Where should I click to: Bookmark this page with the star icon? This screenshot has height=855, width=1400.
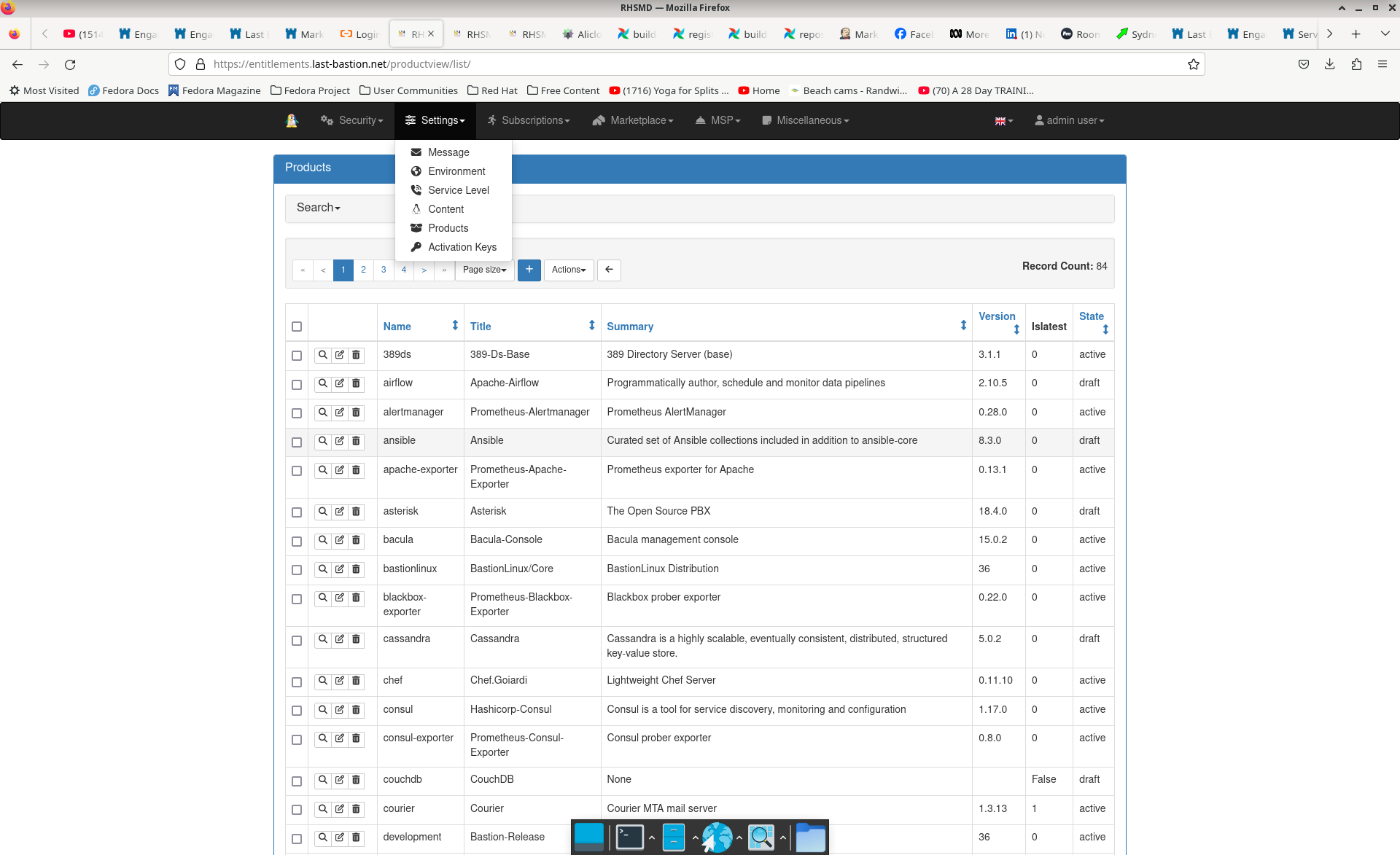1194,64
